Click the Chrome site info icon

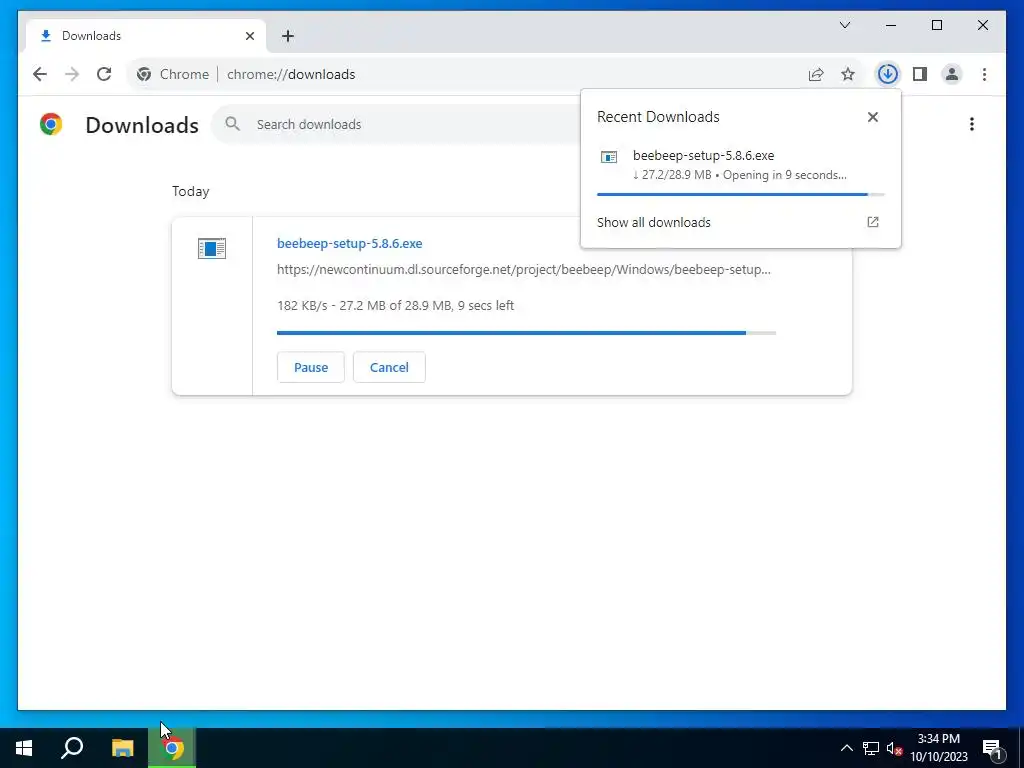(x=144, y=74)
